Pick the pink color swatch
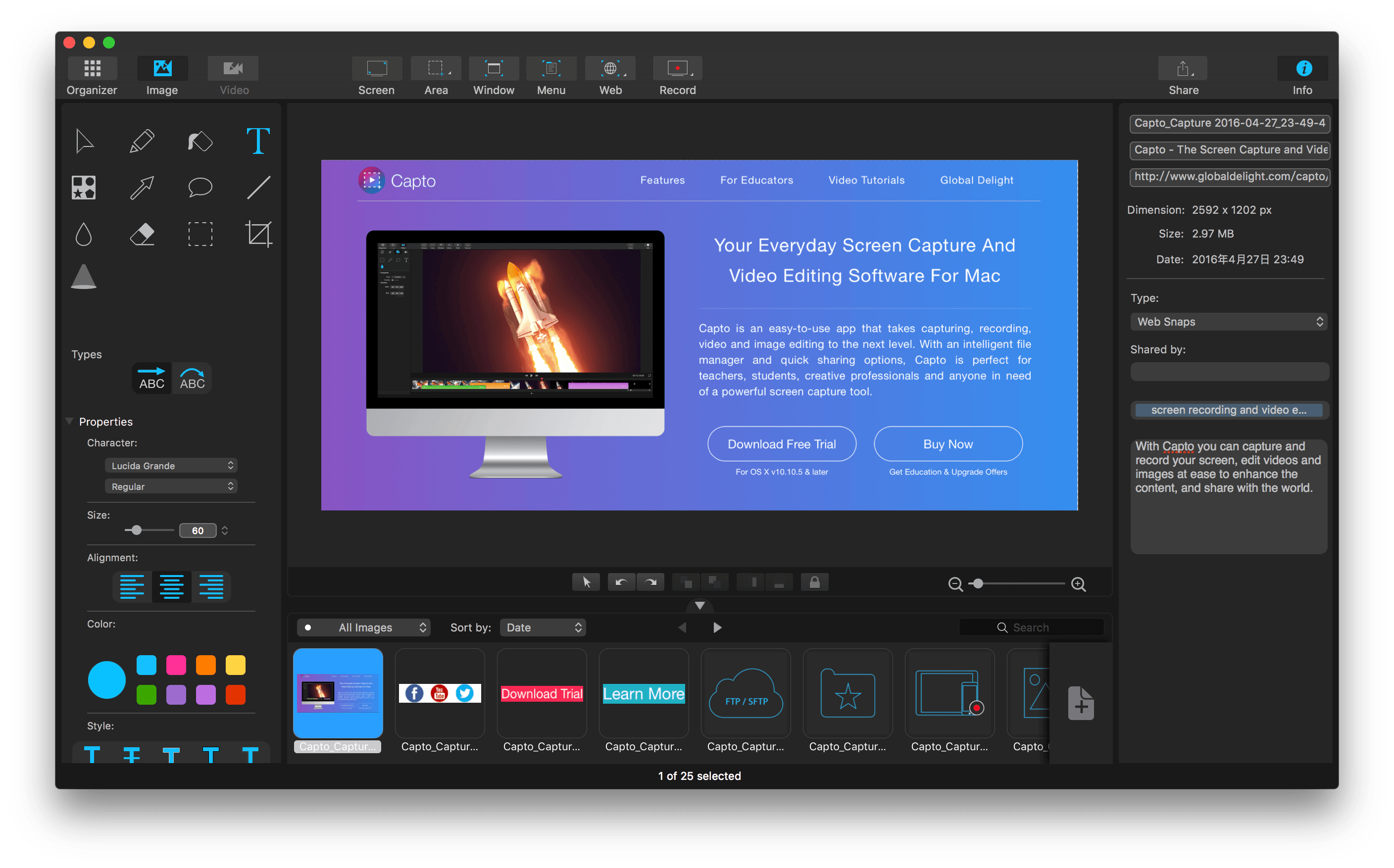This screenshot has width=1394, height=868. [176, 666]
